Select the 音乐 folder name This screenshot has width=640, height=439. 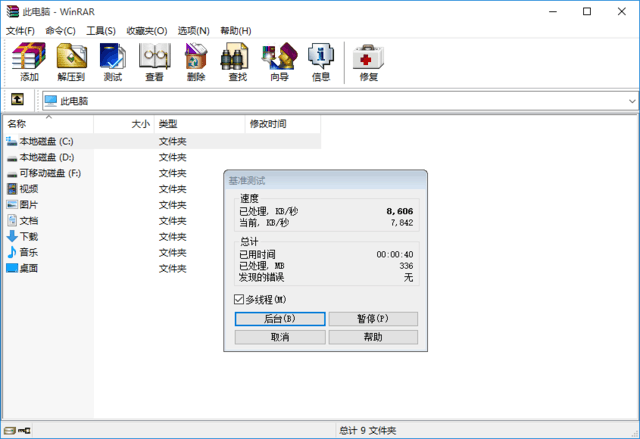pos(29,253)
